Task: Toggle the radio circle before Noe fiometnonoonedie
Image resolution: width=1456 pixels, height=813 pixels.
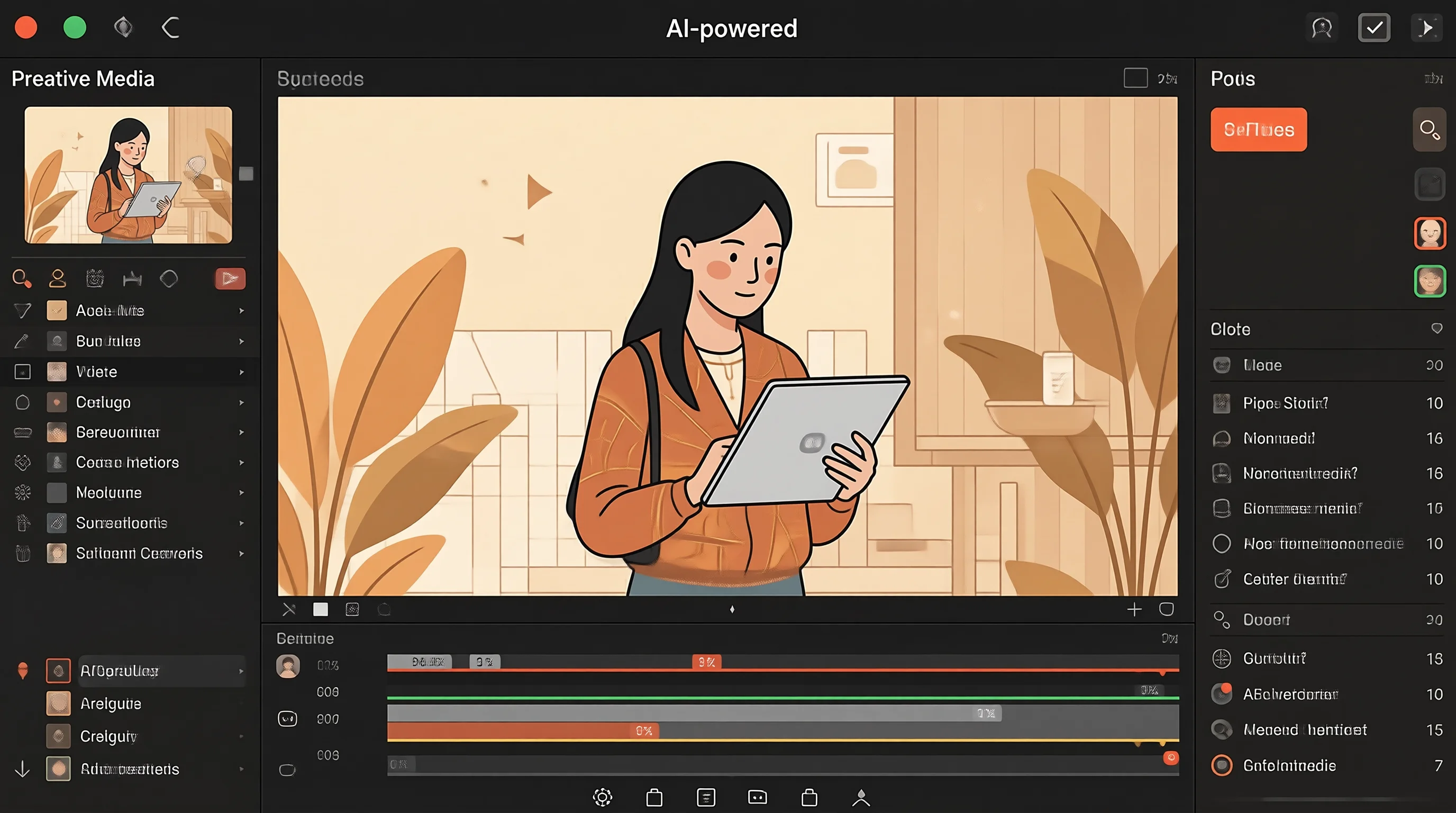Action: 1222,544
